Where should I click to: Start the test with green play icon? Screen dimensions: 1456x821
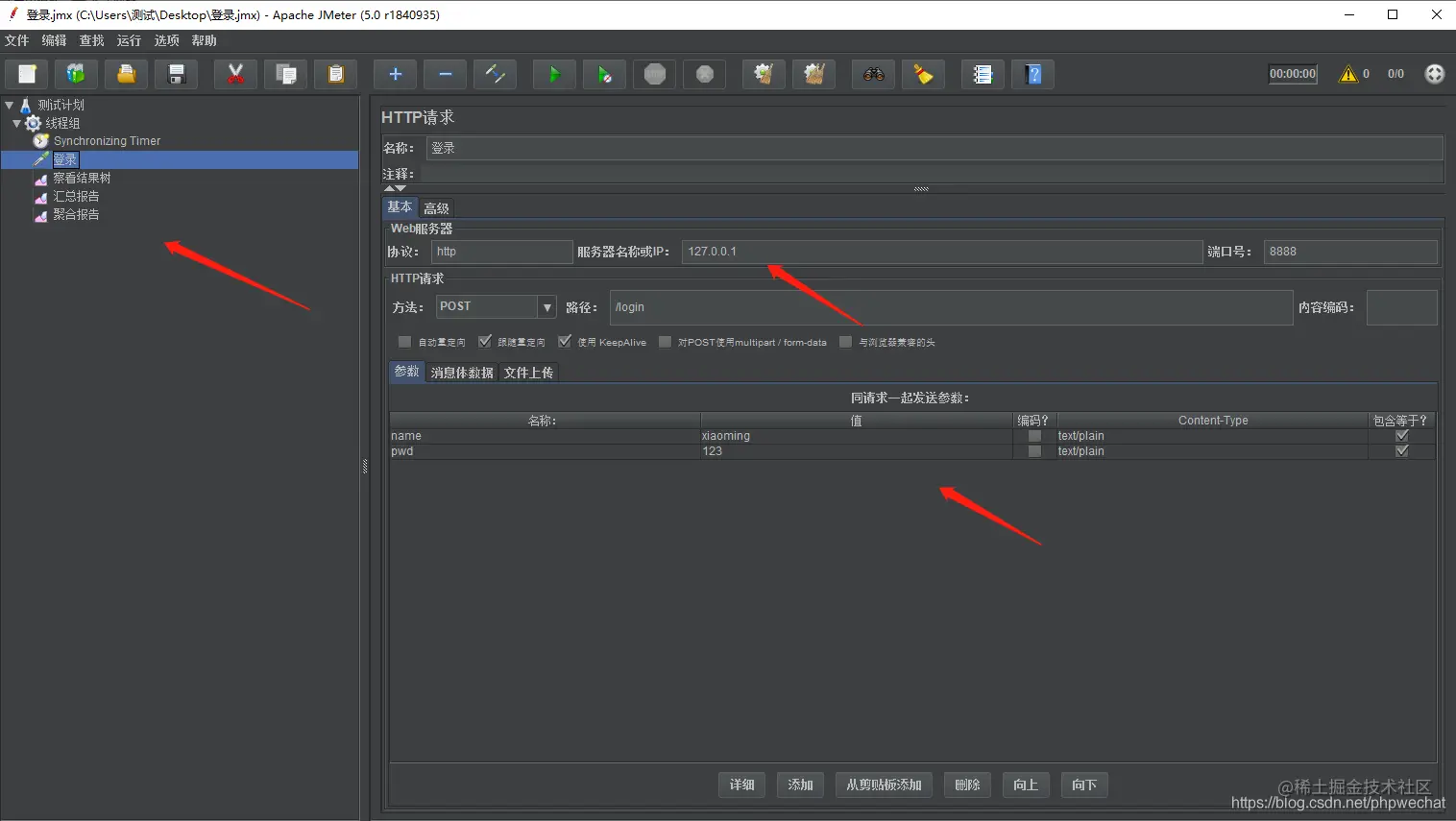(x=554, y=74)
